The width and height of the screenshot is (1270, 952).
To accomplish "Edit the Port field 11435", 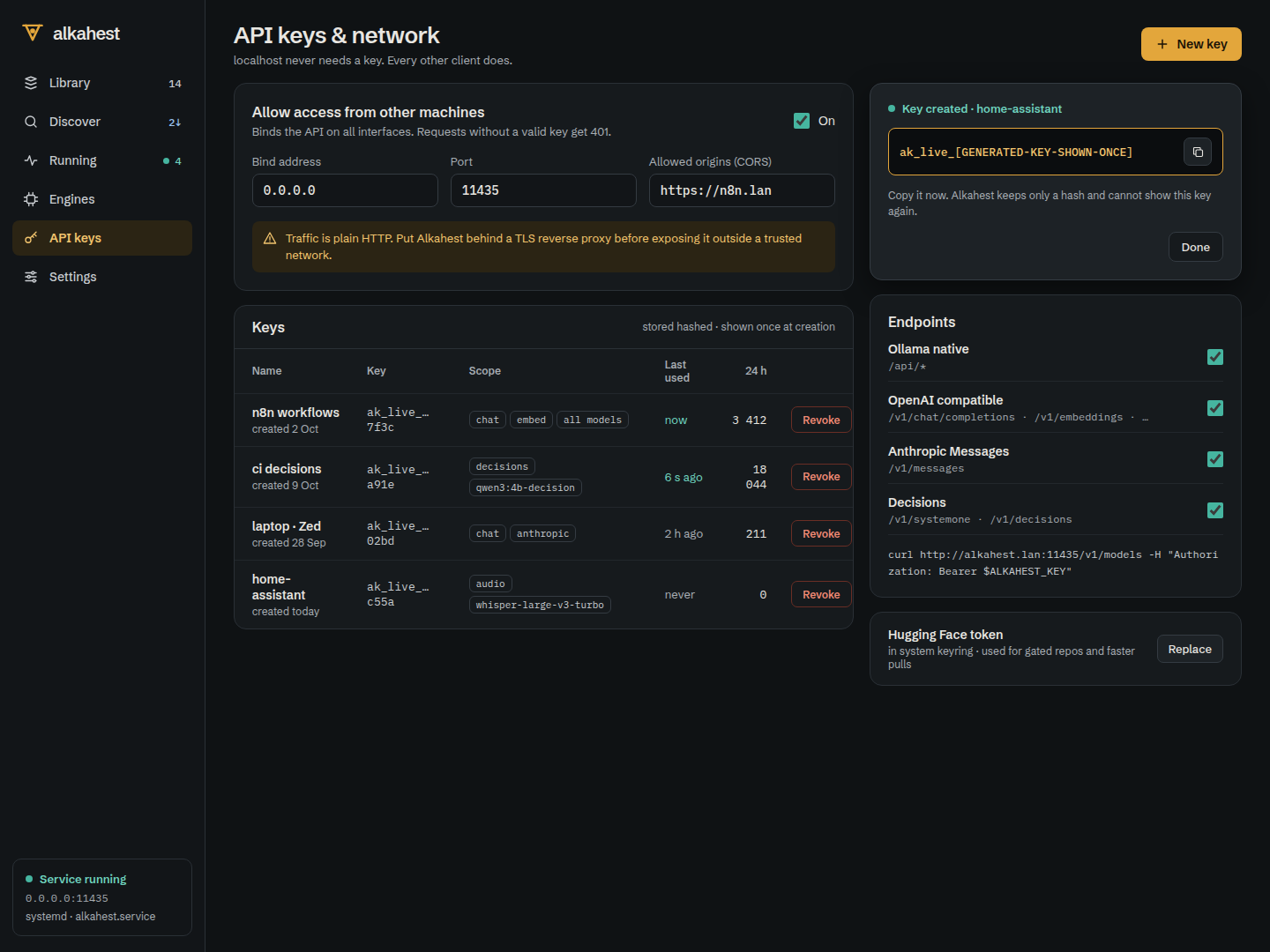I will click(543, 190).
